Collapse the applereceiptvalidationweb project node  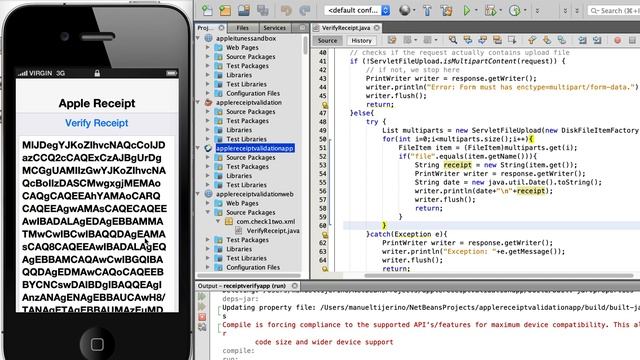click(198, 194)
